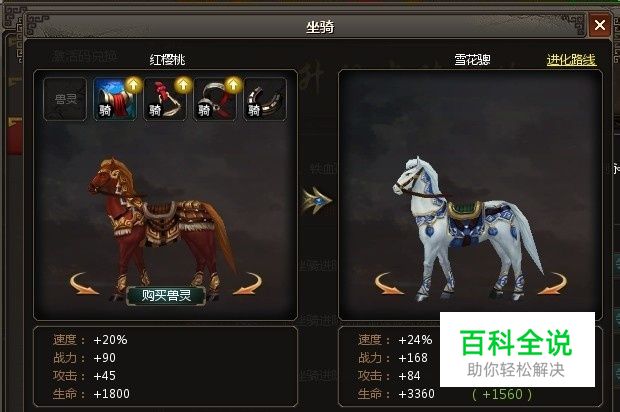Rotate 雪花骢 horse with right arrow
The width and height of the screenshot is (620, 412).
tap(552, 283)
